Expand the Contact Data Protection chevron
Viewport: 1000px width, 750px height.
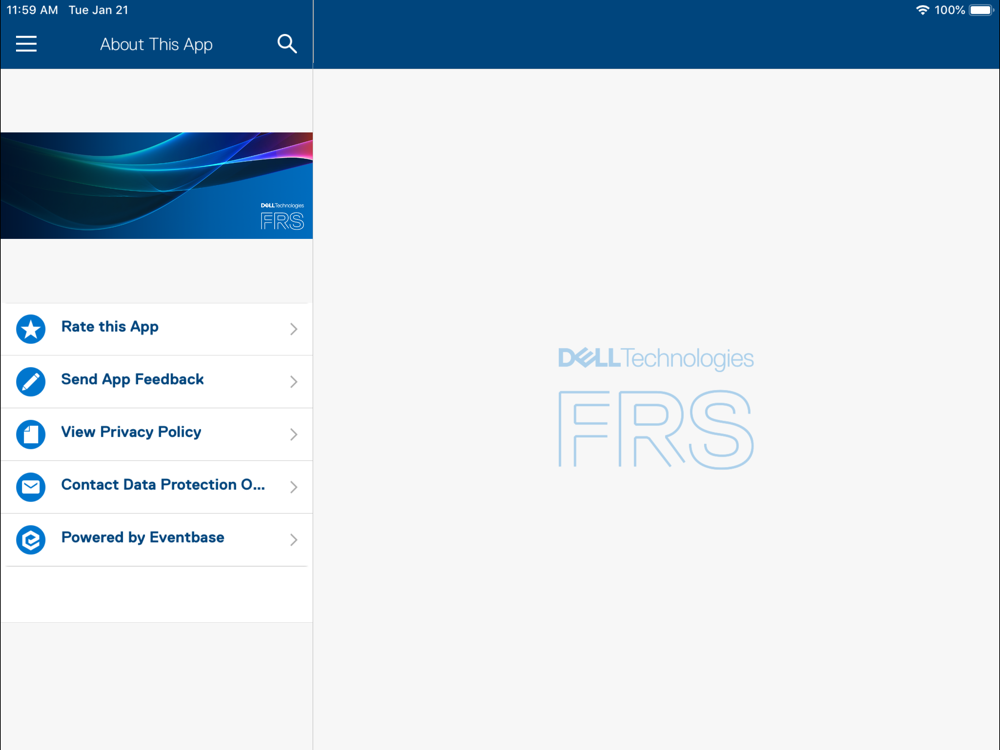click(293, 487)
